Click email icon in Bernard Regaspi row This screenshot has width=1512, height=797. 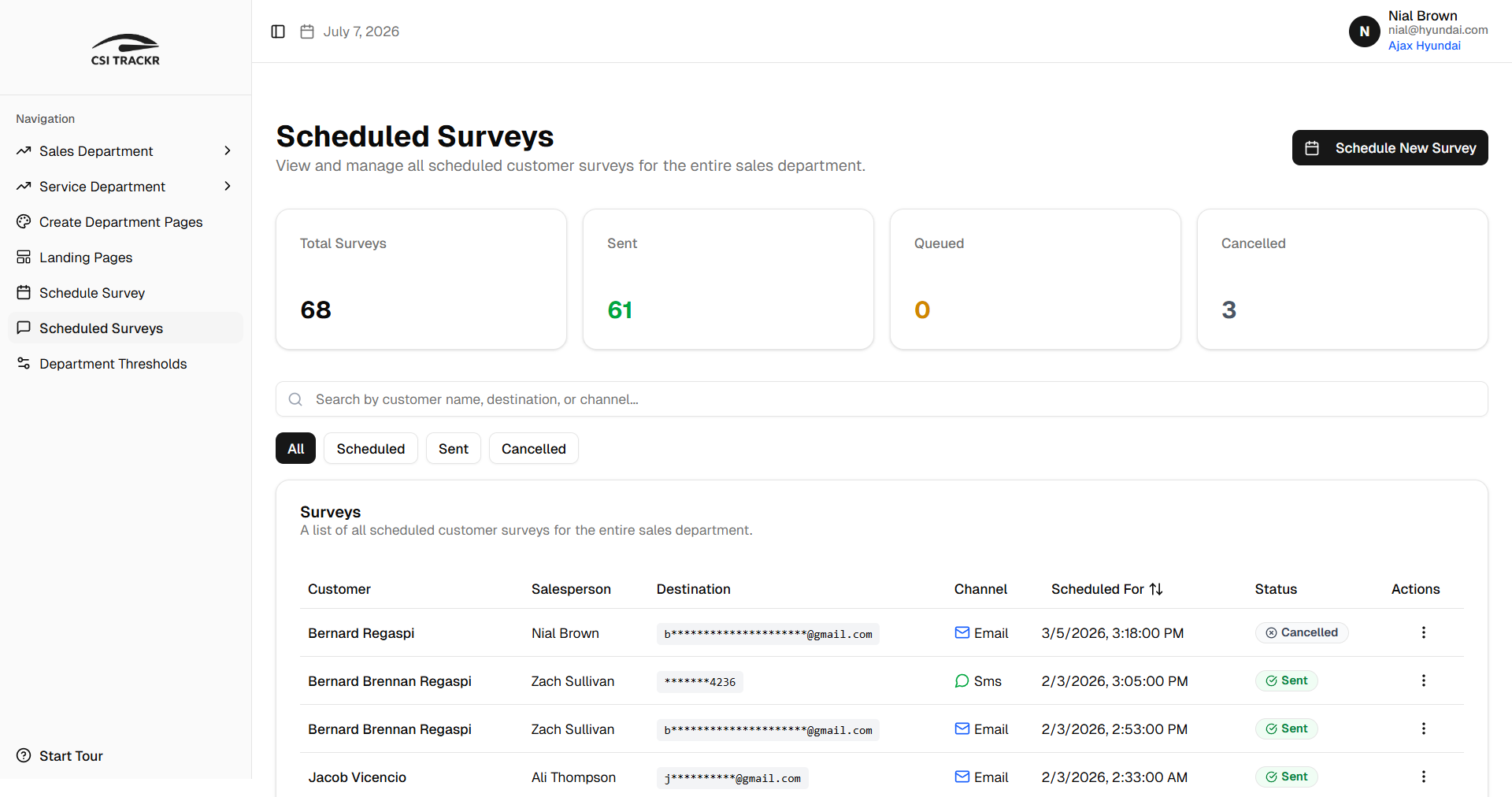[962, 632]
